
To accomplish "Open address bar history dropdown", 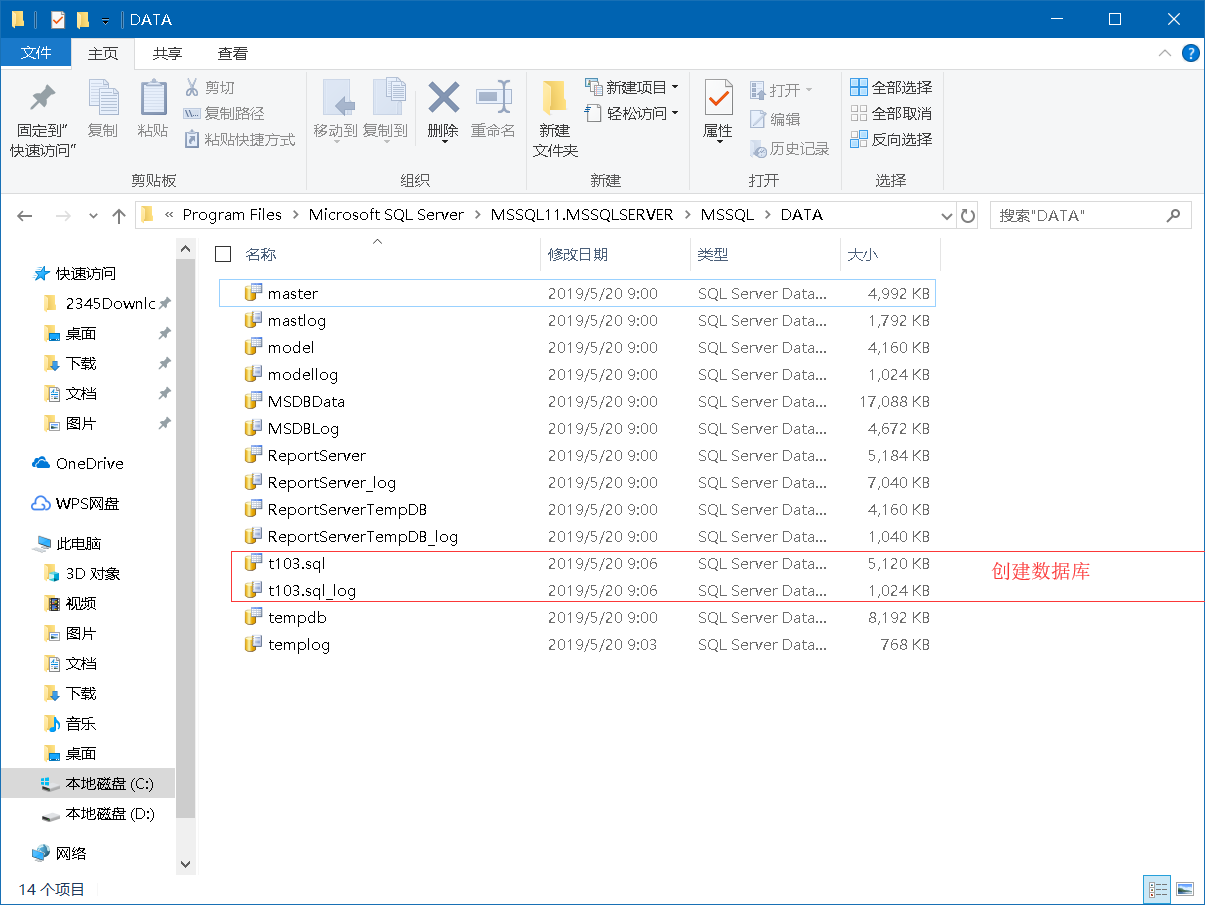I will [947, 215].
